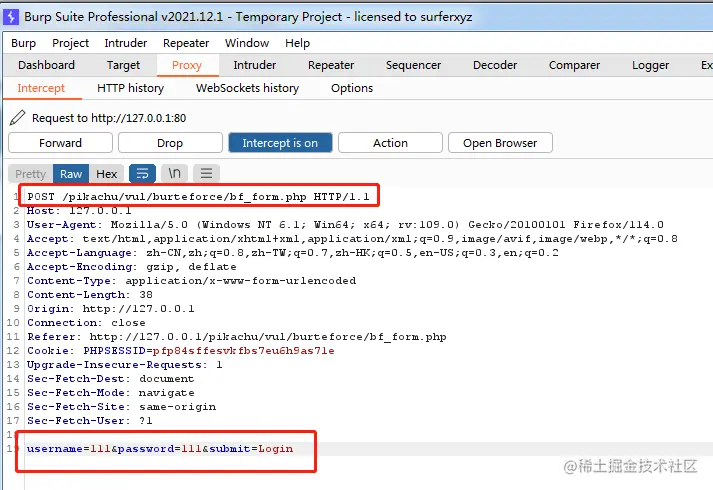Toggle the Intercept is on button
Image resolution: width=713 pixels, height=490 pixels.
280,143
